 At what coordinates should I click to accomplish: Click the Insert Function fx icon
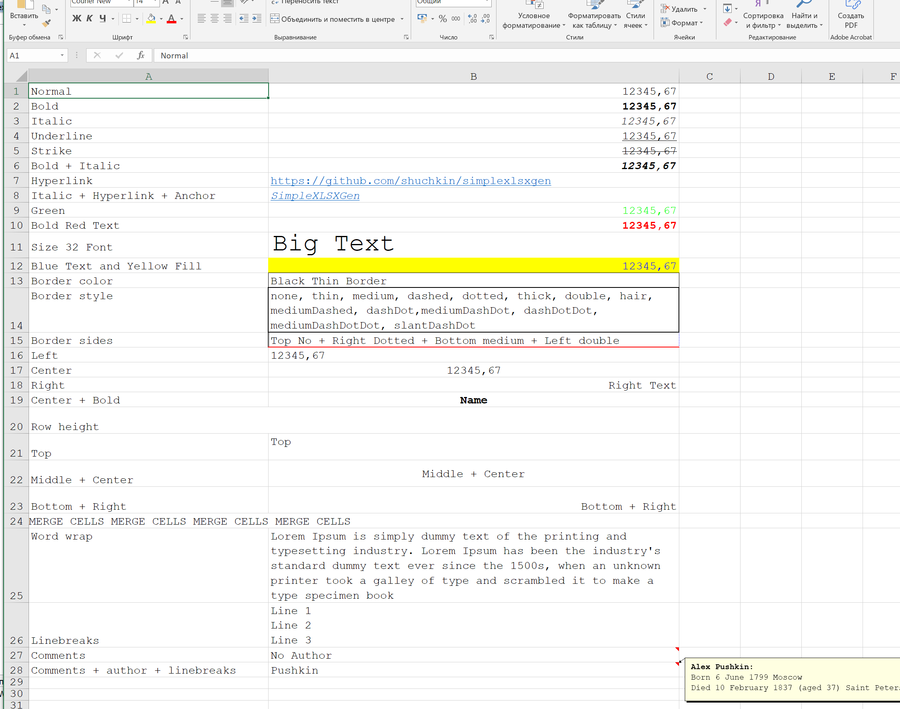(x=141, y=56)
